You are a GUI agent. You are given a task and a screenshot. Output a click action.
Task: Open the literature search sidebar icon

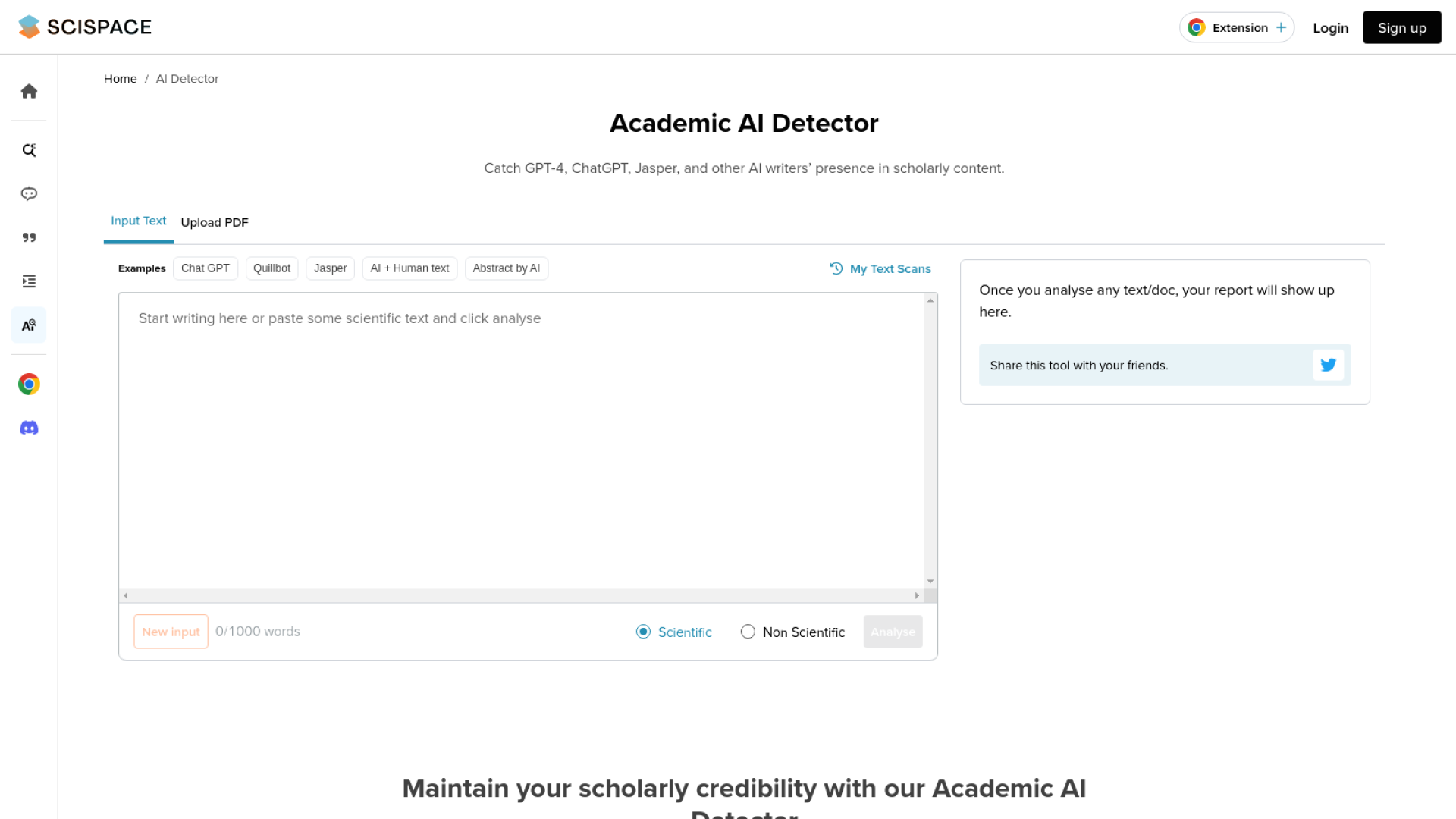(29, 150)
